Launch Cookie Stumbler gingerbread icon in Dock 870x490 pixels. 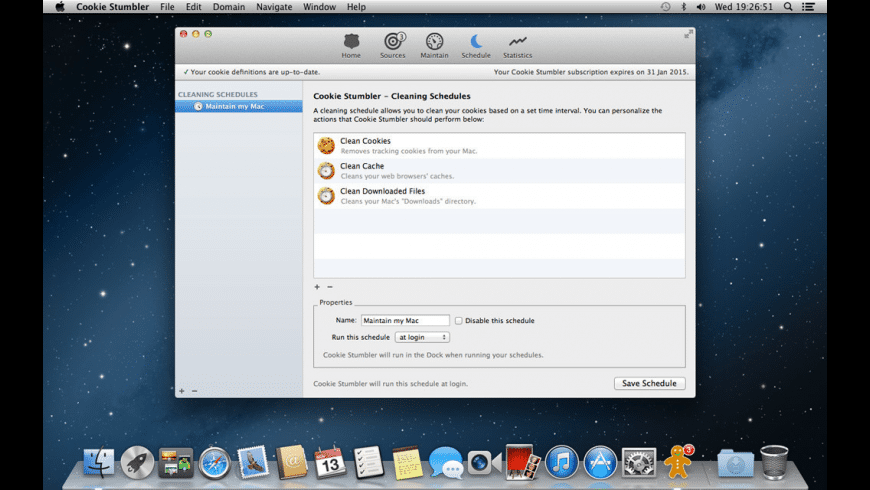[679, 462]
